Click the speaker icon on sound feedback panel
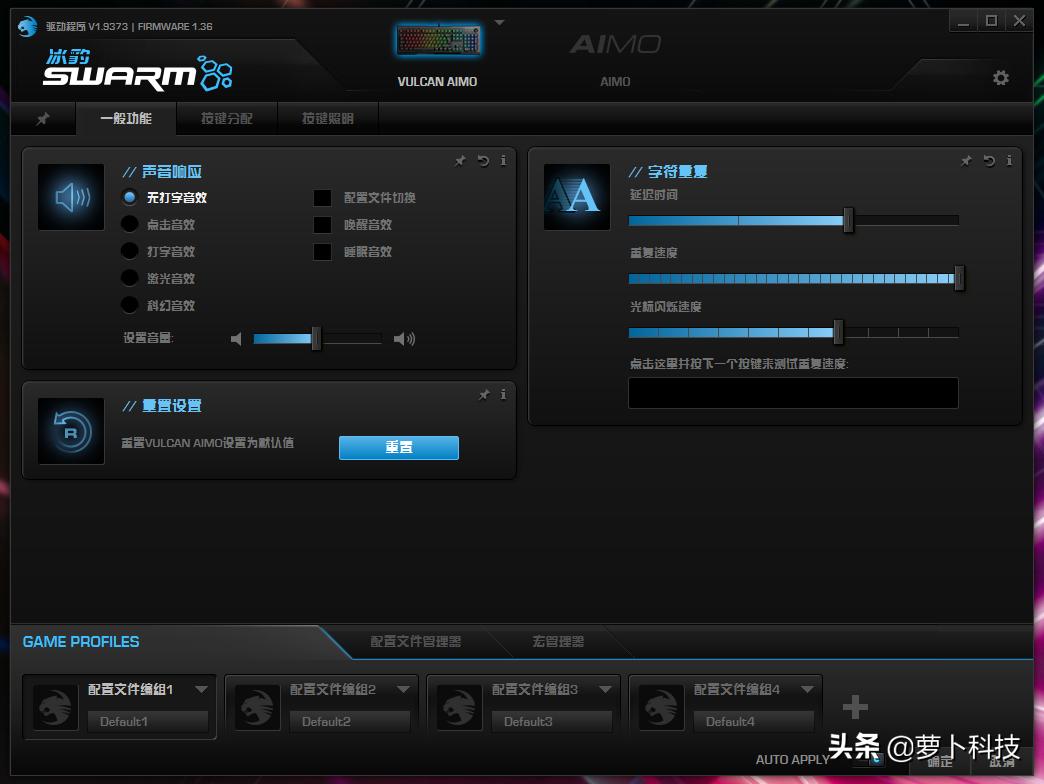The image size is (1044, 784). (70, 196)
